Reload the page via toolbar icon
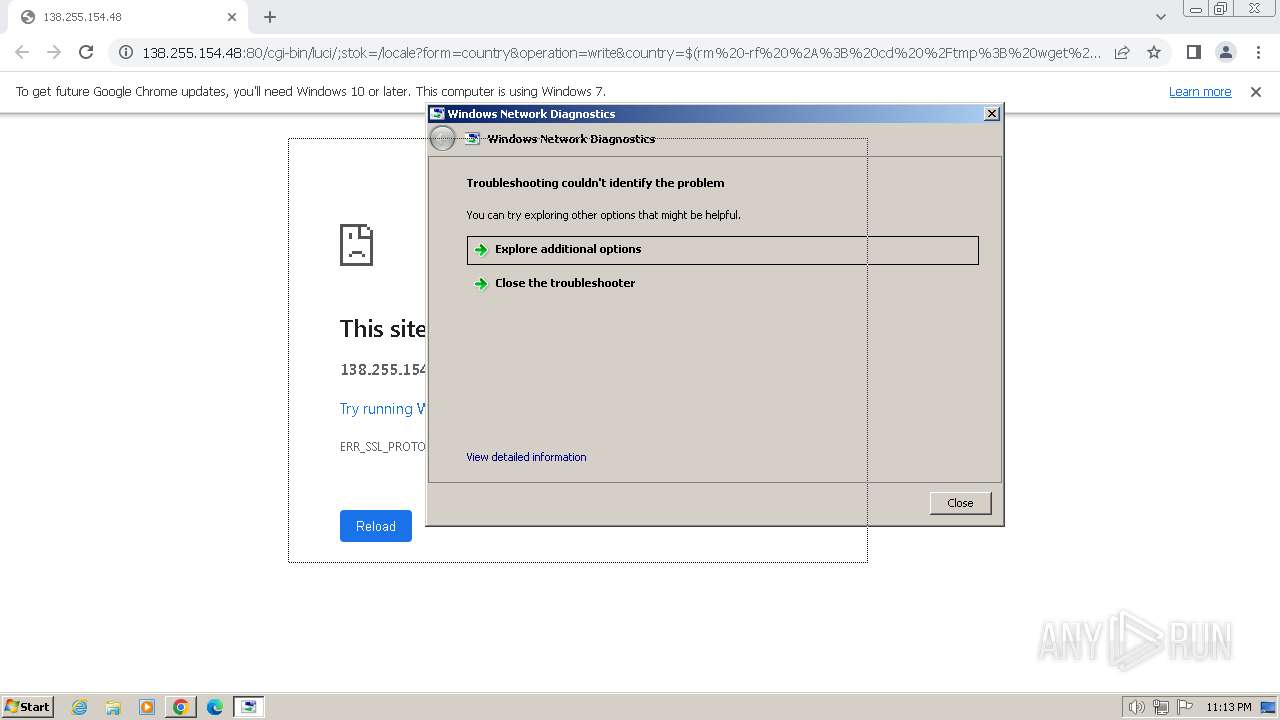1280x720 pixels. [86, 52]
